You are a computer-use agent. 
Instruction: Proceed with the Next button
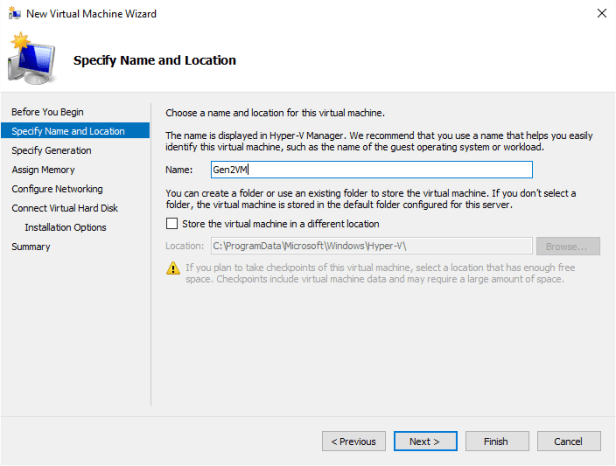[x=425, y=441]
